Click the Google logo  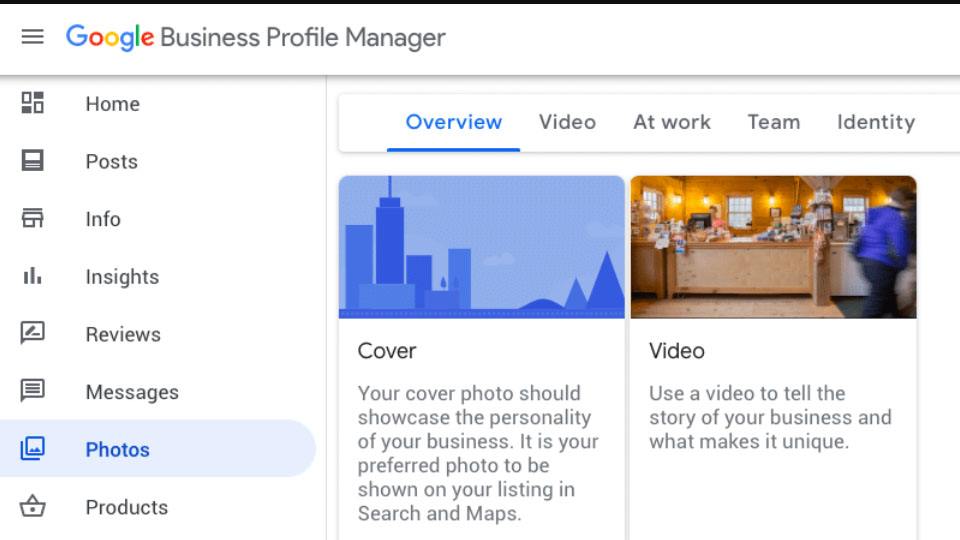pos(110,38)
